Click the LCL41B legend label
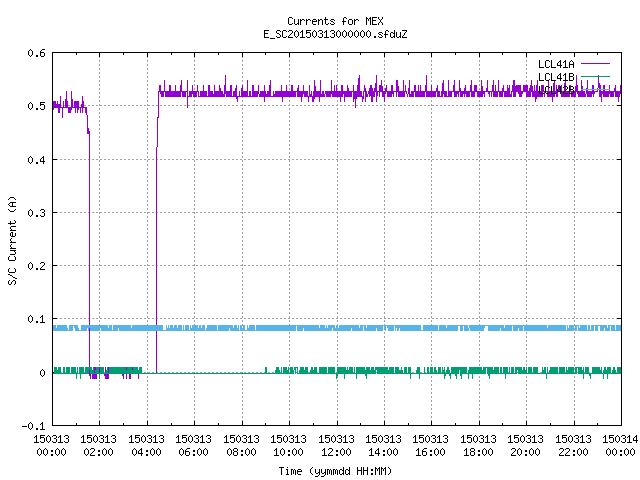This screenshot has width=640, height=480. [x=556, y=77]
